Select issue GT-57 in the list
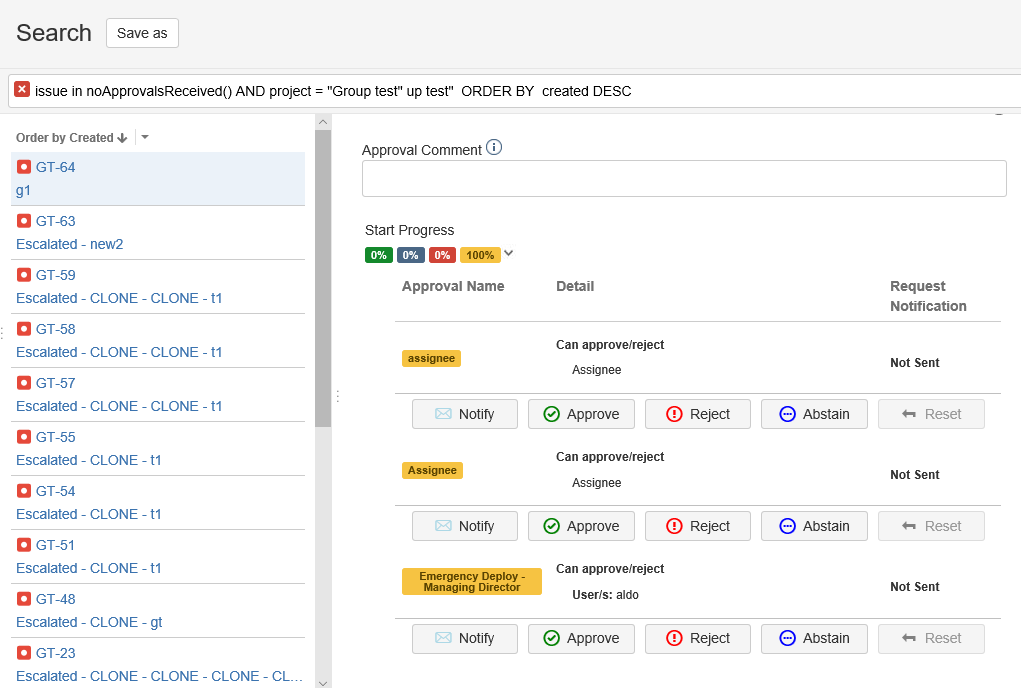1021x688 pixels. point(56,383)
